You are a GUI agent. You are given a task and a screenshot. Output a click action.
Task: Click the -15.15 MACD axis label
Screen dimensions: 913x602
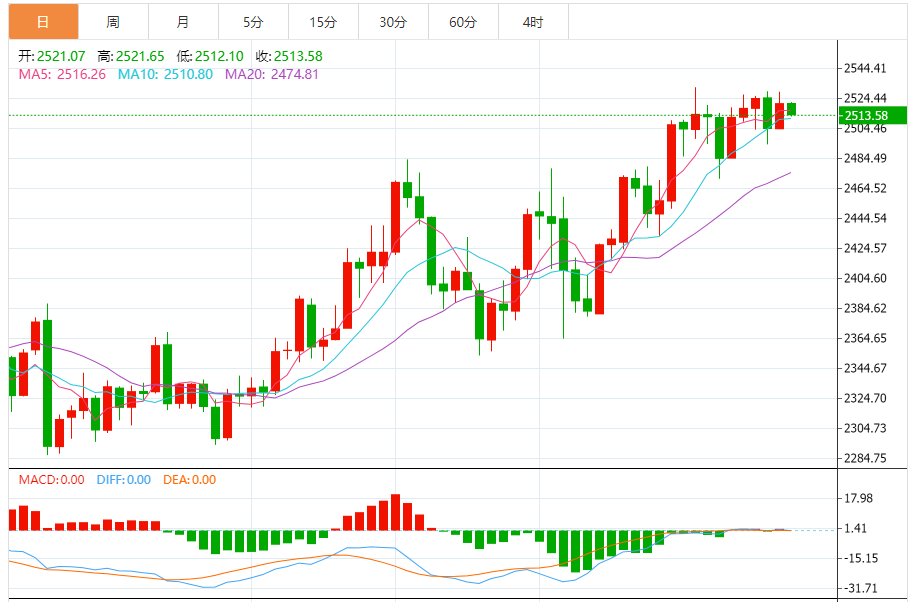click(861, 558)
